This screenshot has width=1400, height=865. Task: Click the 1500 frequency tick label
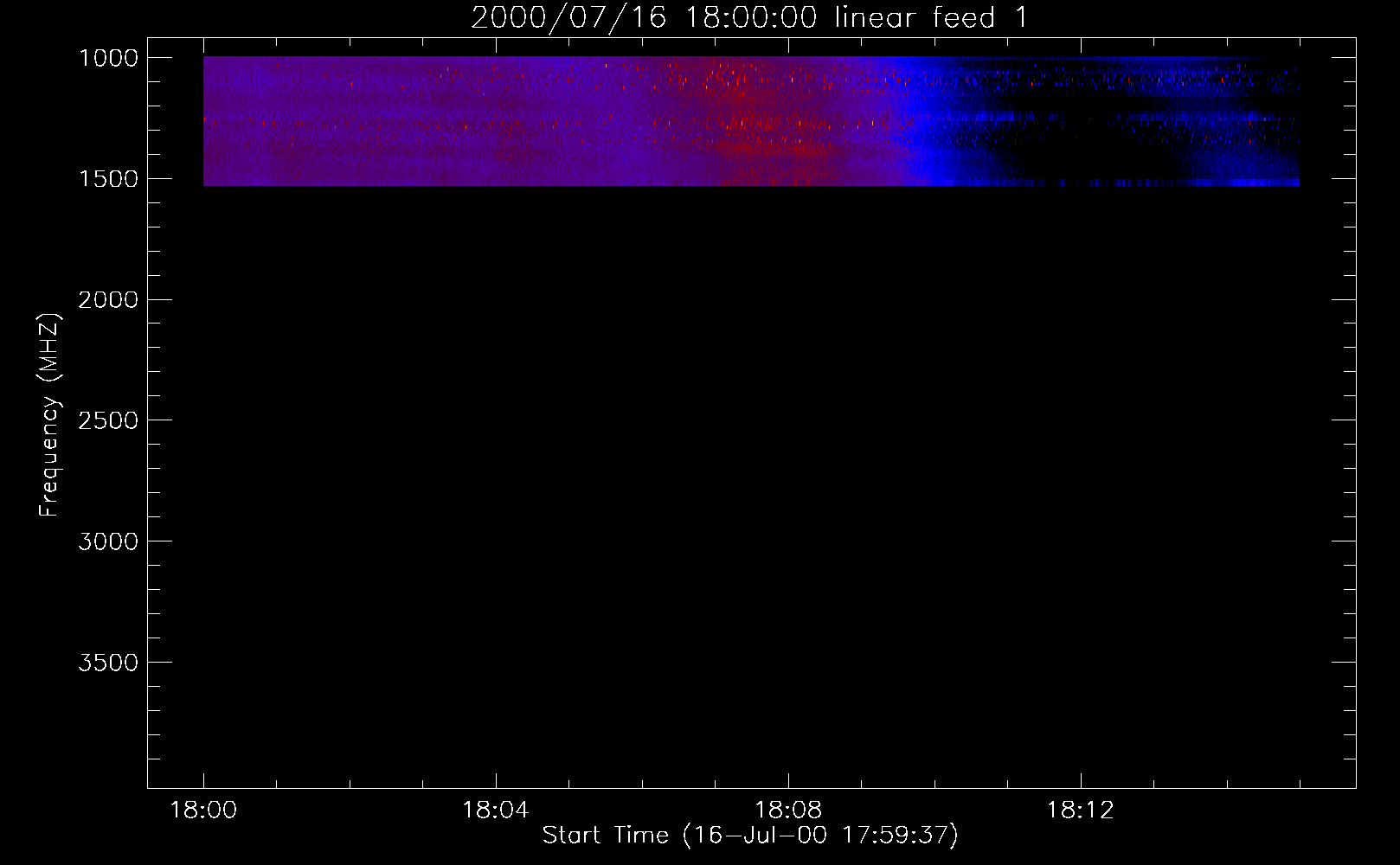(108, 179)
